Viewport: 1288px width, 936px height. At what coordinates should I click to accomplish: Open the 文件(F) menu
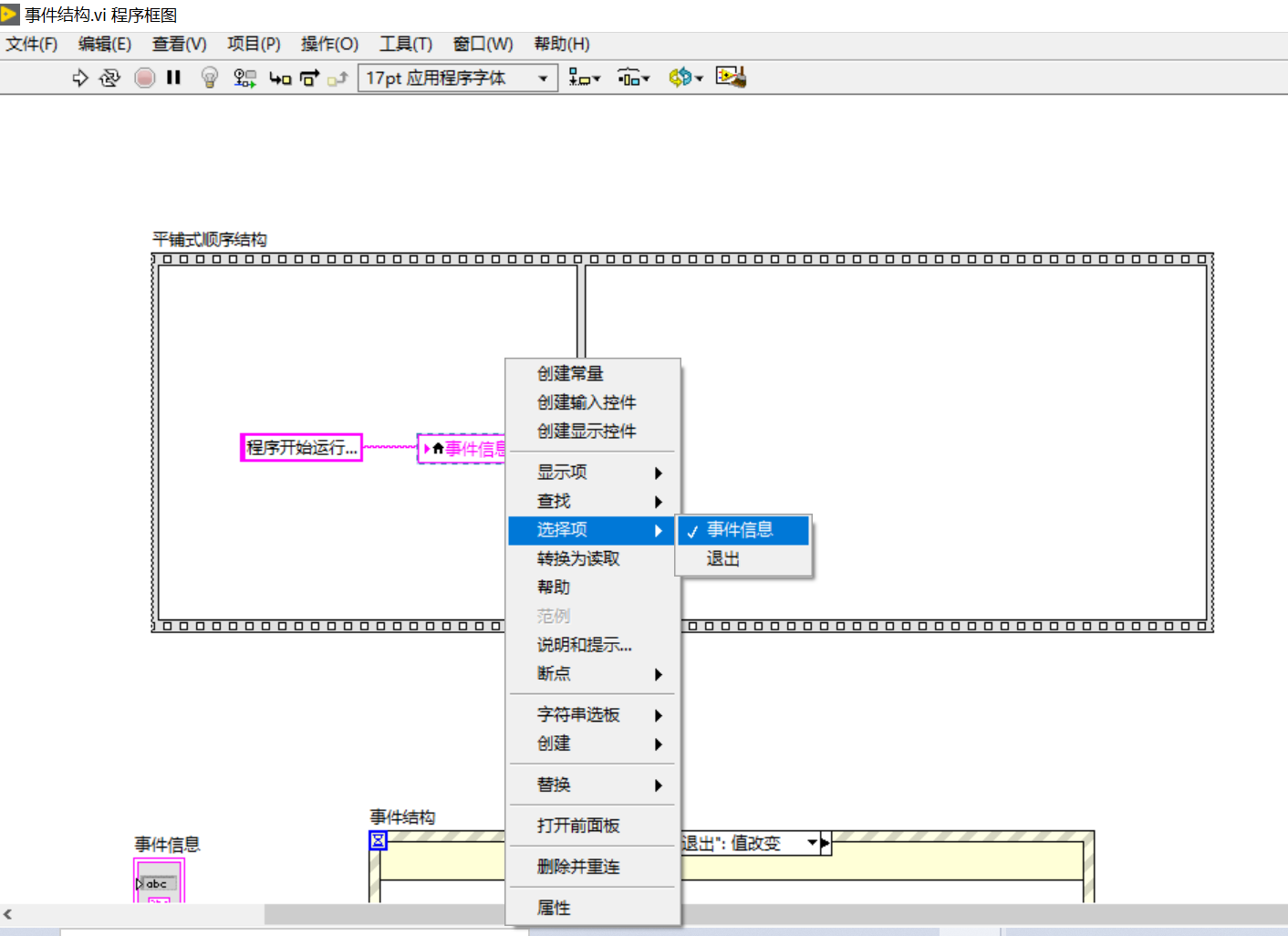pyautogui.click(x=32, y=44)
